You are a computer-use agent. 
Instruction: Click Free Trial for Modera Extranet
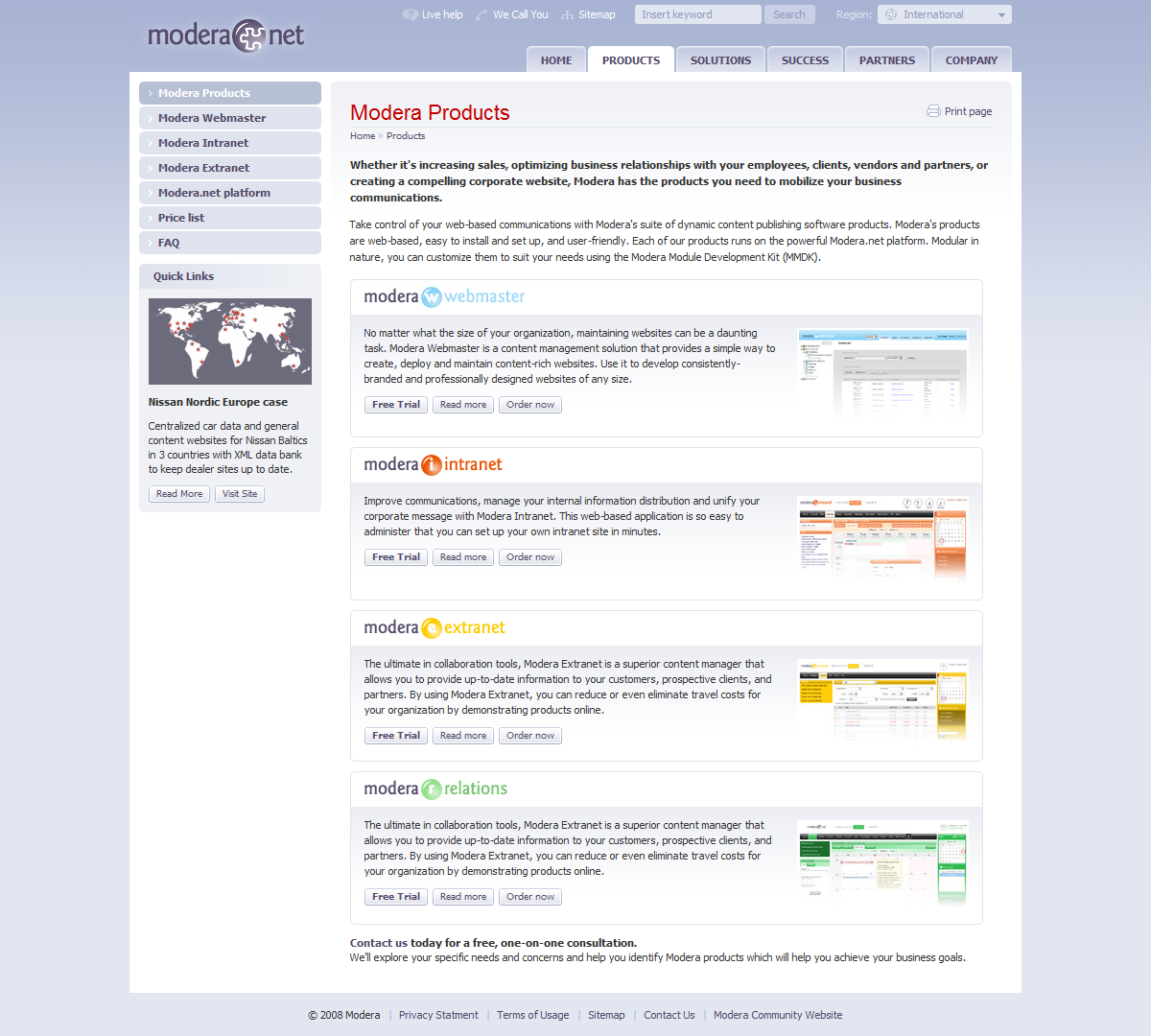(x=396, y=736)
